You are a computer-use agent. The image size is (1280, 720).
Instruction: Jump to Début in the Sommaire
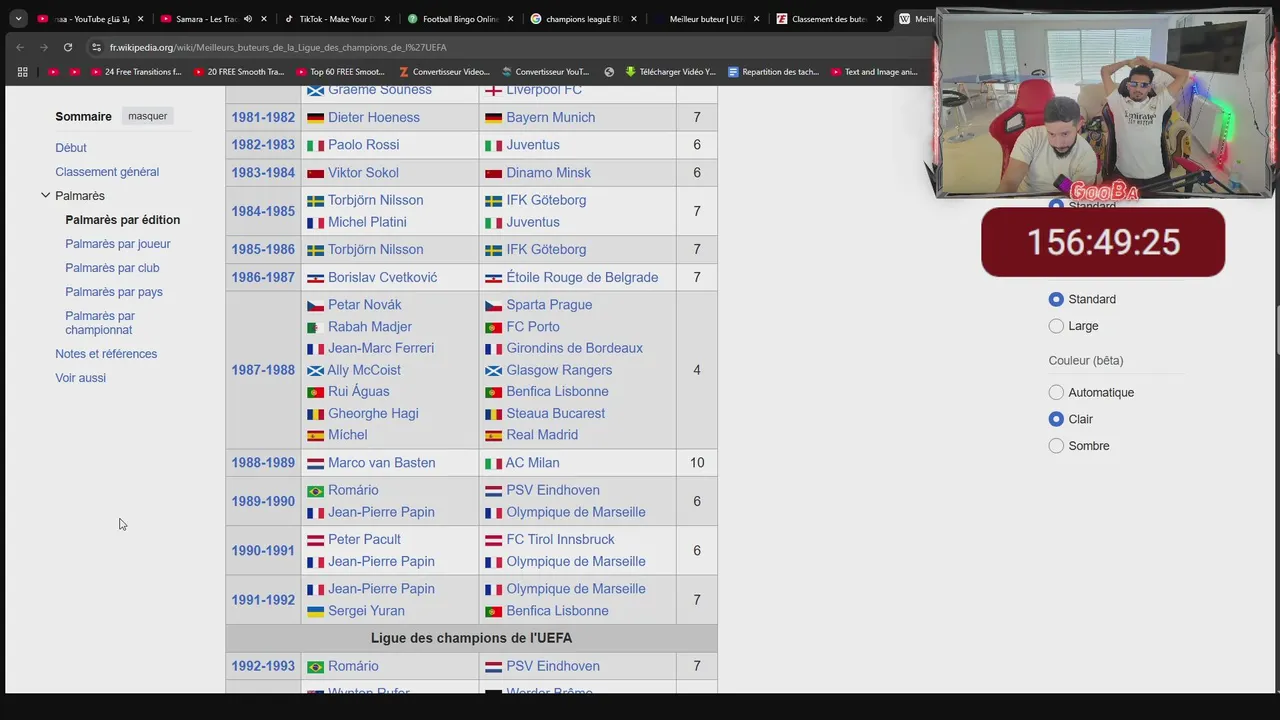click(x=71, y=148)
